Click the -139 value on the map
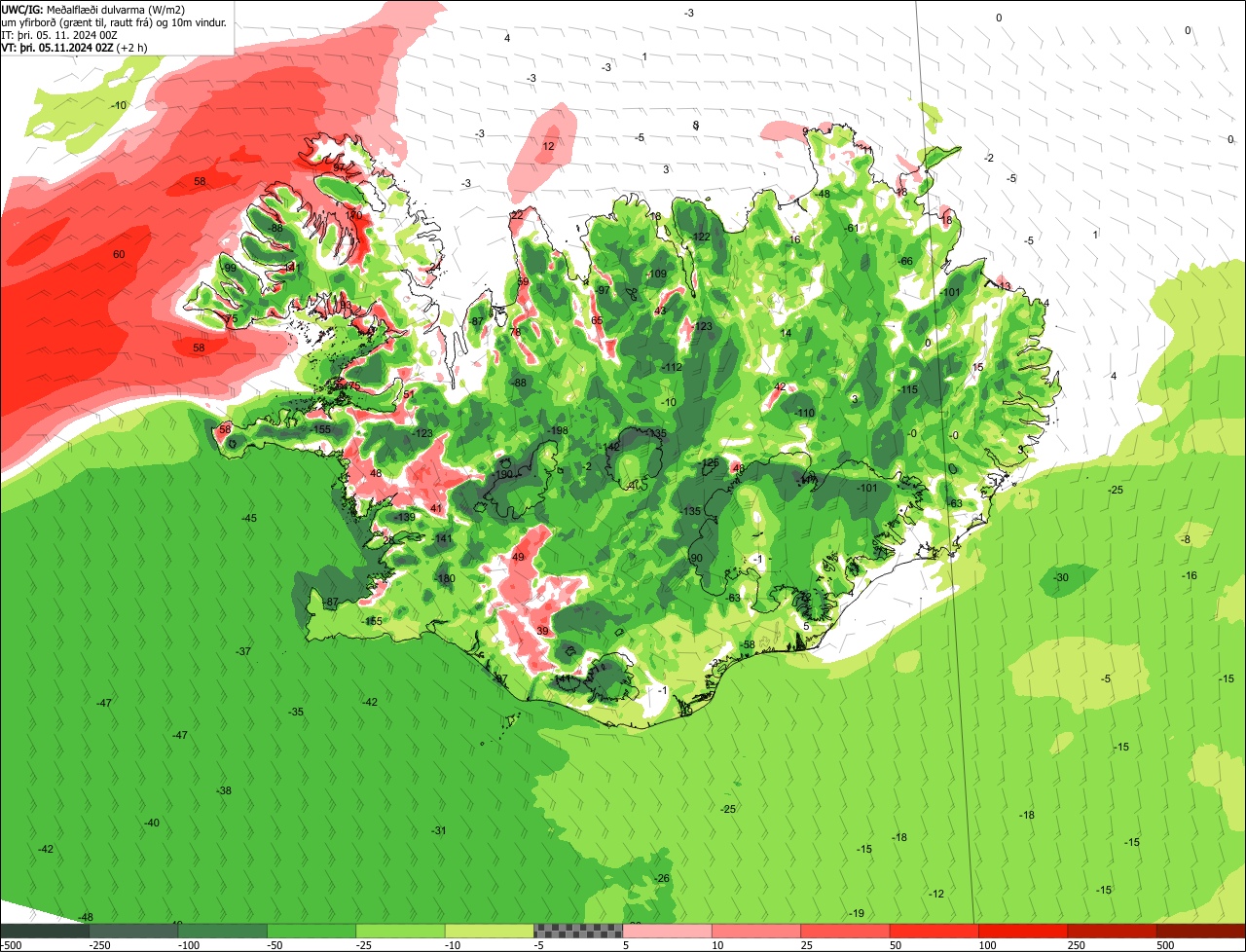Viewport: 1246px width, 952px height. pos(405,517)
